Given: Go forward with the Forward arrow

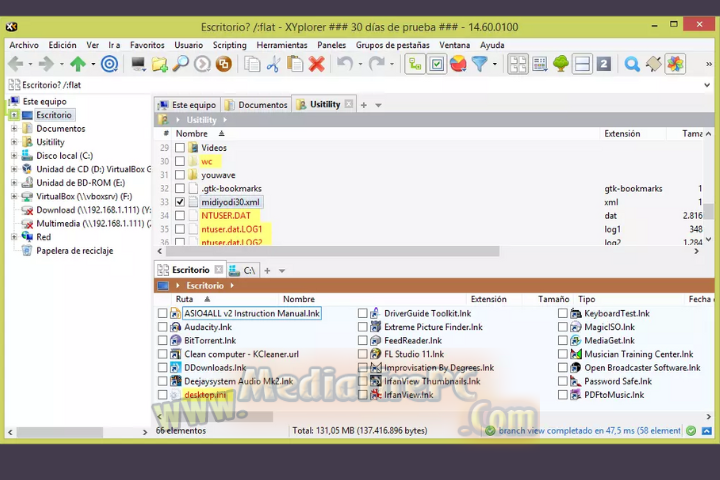Looking at the screenshot, I should pos(46,64).
